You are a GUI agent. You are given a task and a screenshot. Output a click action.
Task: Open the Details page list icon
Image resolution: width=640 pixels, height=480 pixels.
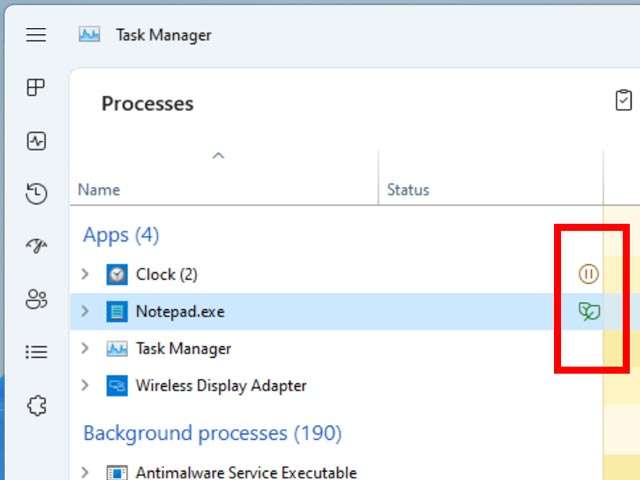click(x=36, y=352)
